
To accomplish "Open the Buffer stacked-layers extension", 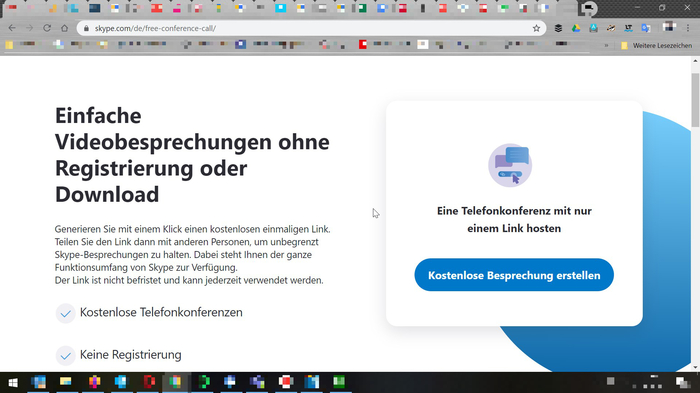I will (x=558, y=28).
